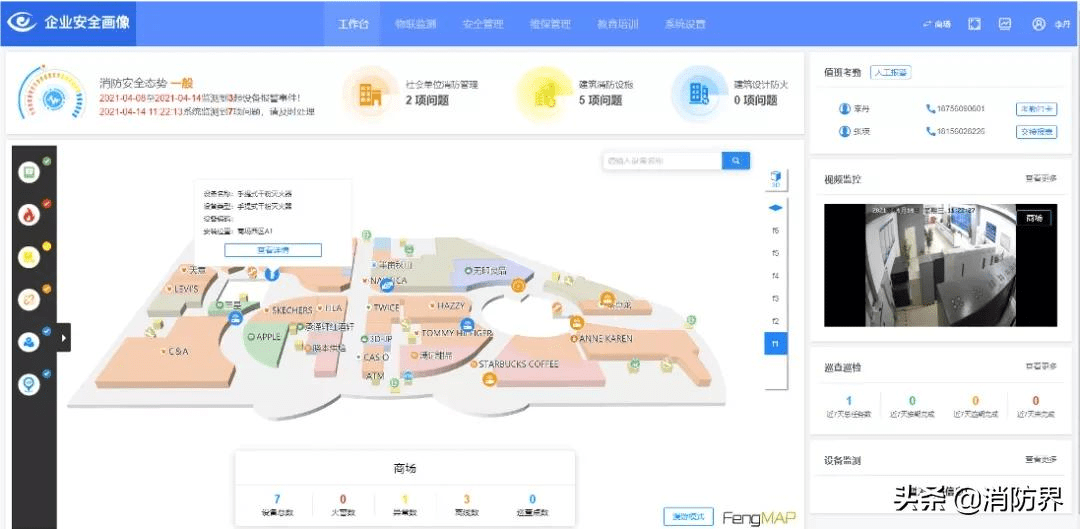The image size is (1080, 529).
Task: Click the ATM label on the map
Action: [375, 376]
